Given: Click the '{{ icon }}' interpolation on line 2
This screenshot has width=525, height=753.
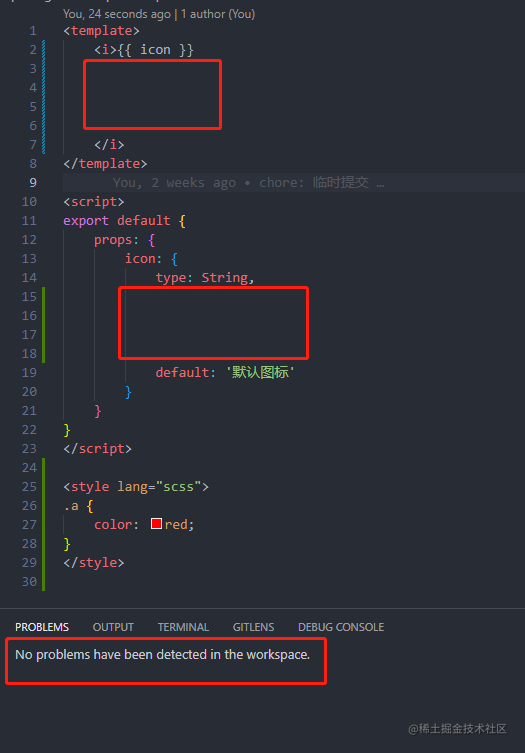Looking at the screenshot, I should click(x=155, y=49).
